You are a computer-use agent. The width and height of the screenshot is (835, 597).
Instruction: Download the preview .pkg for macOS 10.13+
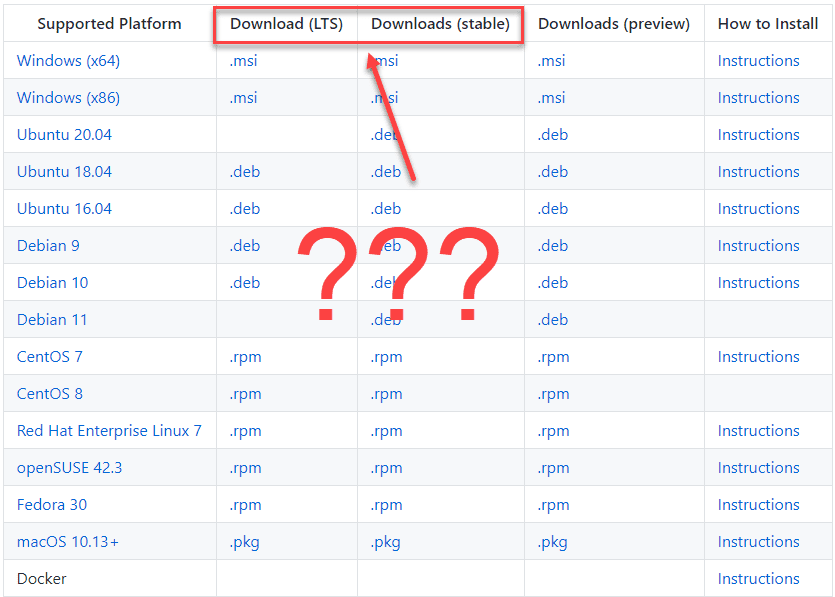[x=552, y=543]
